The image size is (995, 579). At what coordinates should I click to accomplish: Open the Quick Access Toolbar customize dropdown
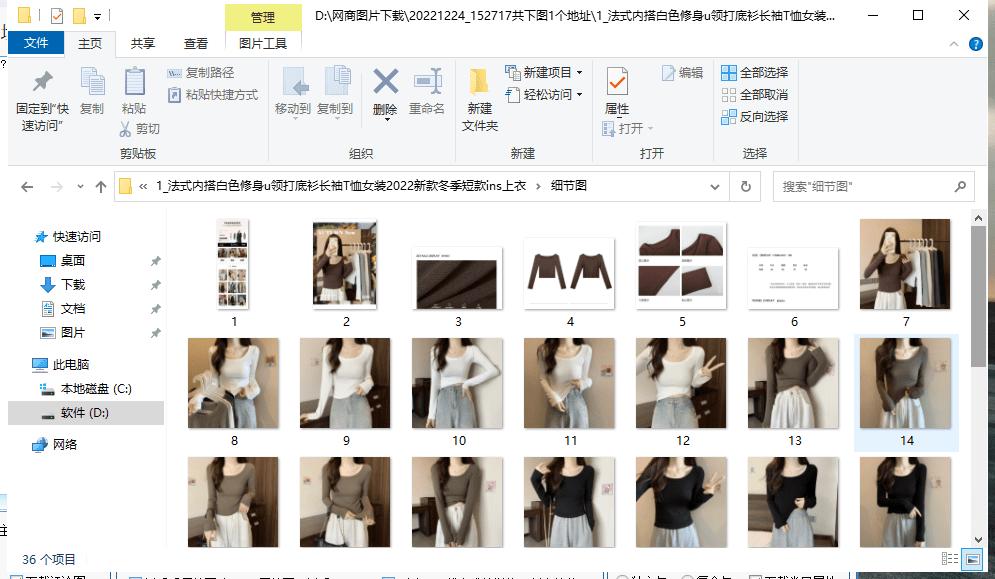coord(95,15)
